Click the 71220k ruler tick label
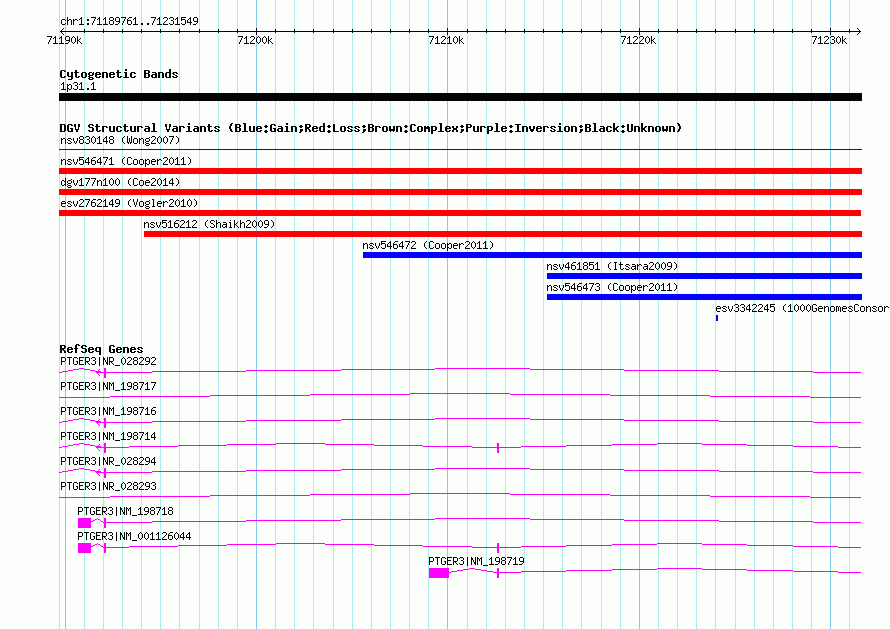The width and height of the screenshot is (890, 629). pyautogui.click(x=638, y=40)
